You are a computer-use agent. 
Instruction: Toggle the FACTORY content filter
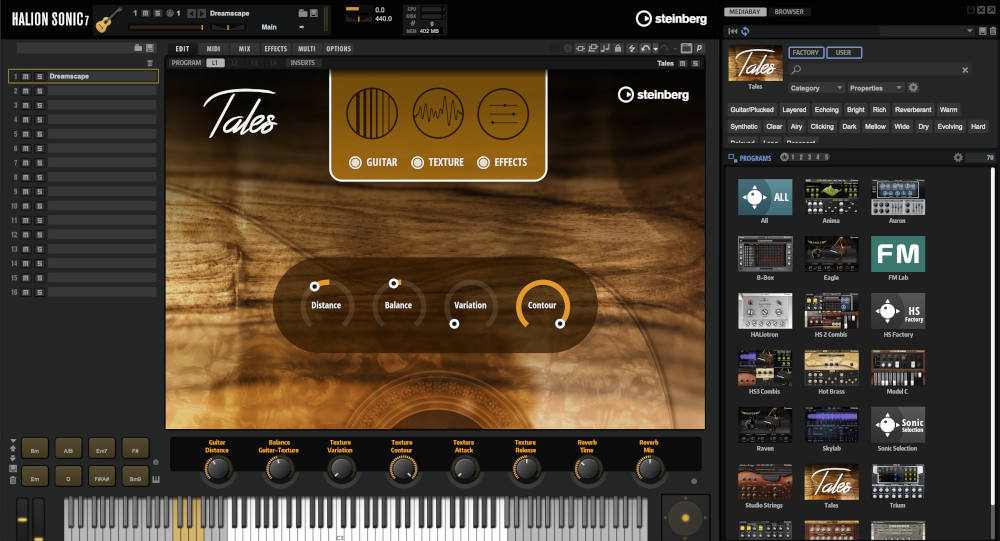pos(806,52)
